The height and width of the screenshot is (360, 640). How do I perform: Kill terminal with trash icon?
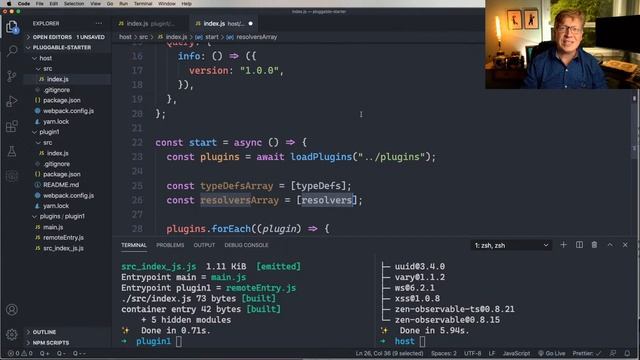tap(594, 245)
